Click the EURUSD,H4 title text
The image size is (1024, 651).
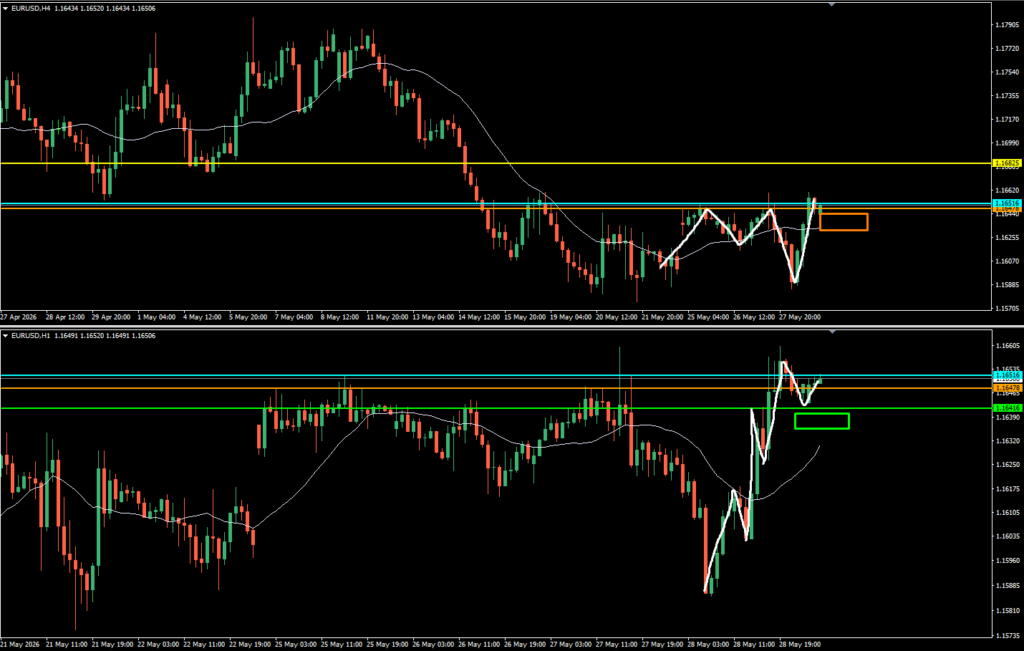pos(27,8)
